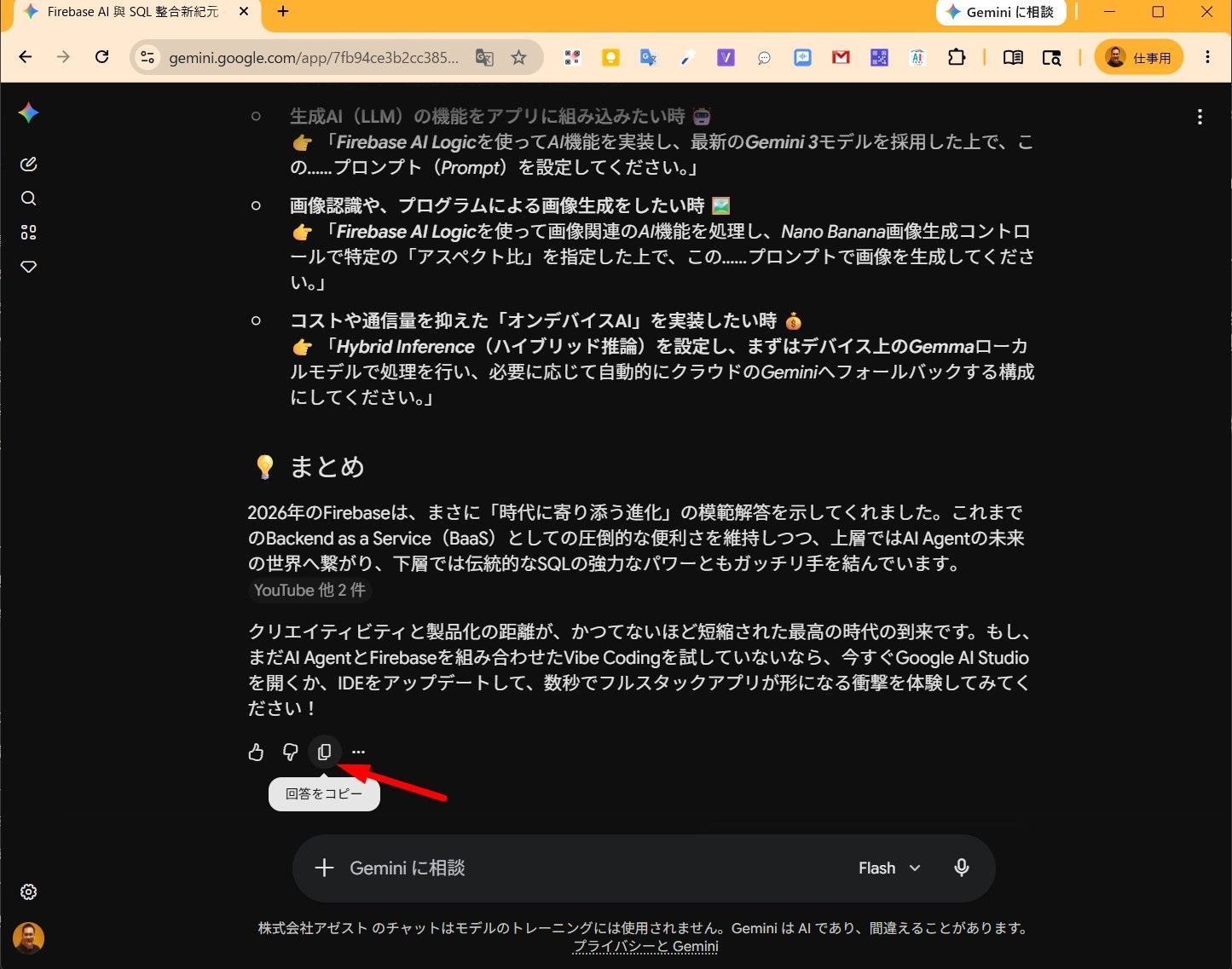Screen dimensions: 1232x969
Task: Open the AI document extension icon
Action: 917,57
